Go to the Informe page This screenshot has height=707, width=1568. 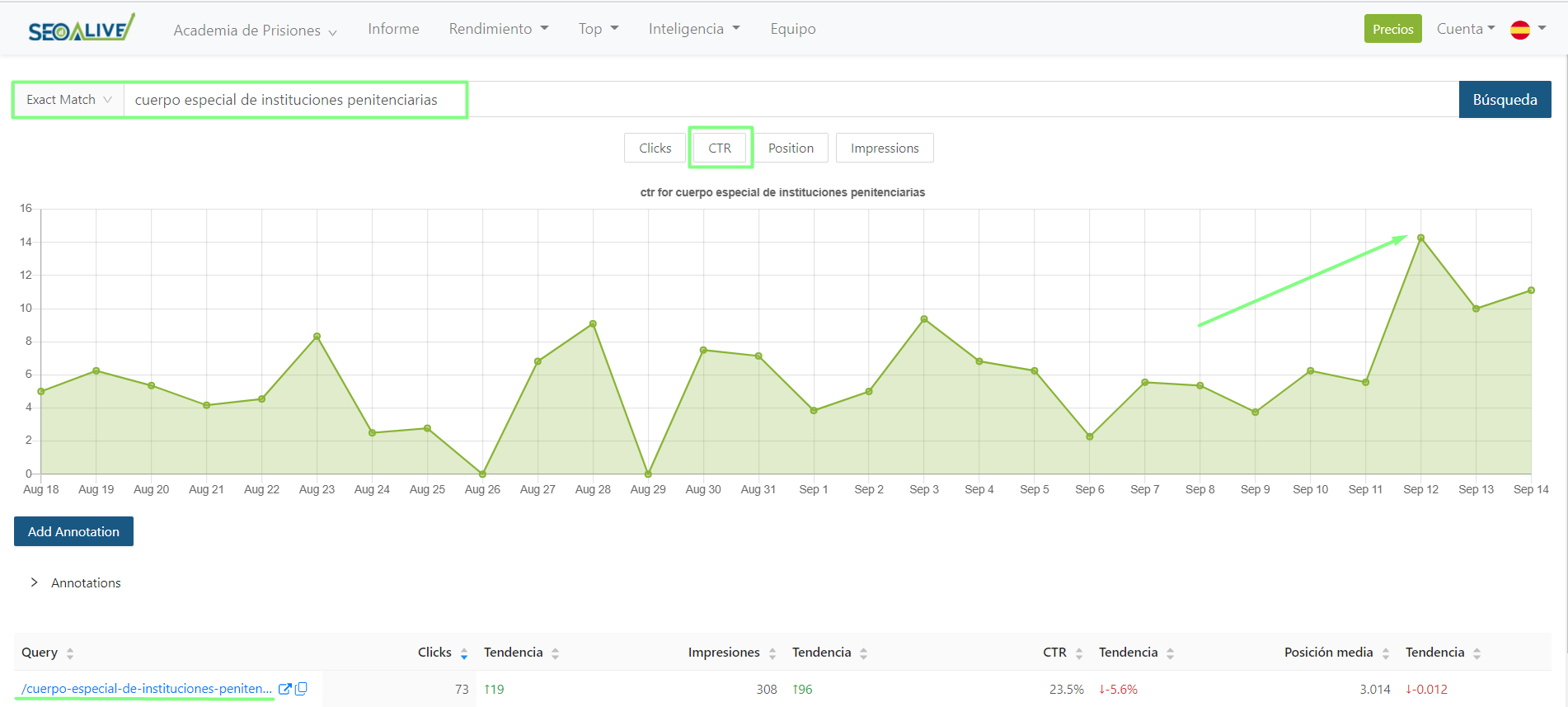pyautogui.click(x=393, y=29)
